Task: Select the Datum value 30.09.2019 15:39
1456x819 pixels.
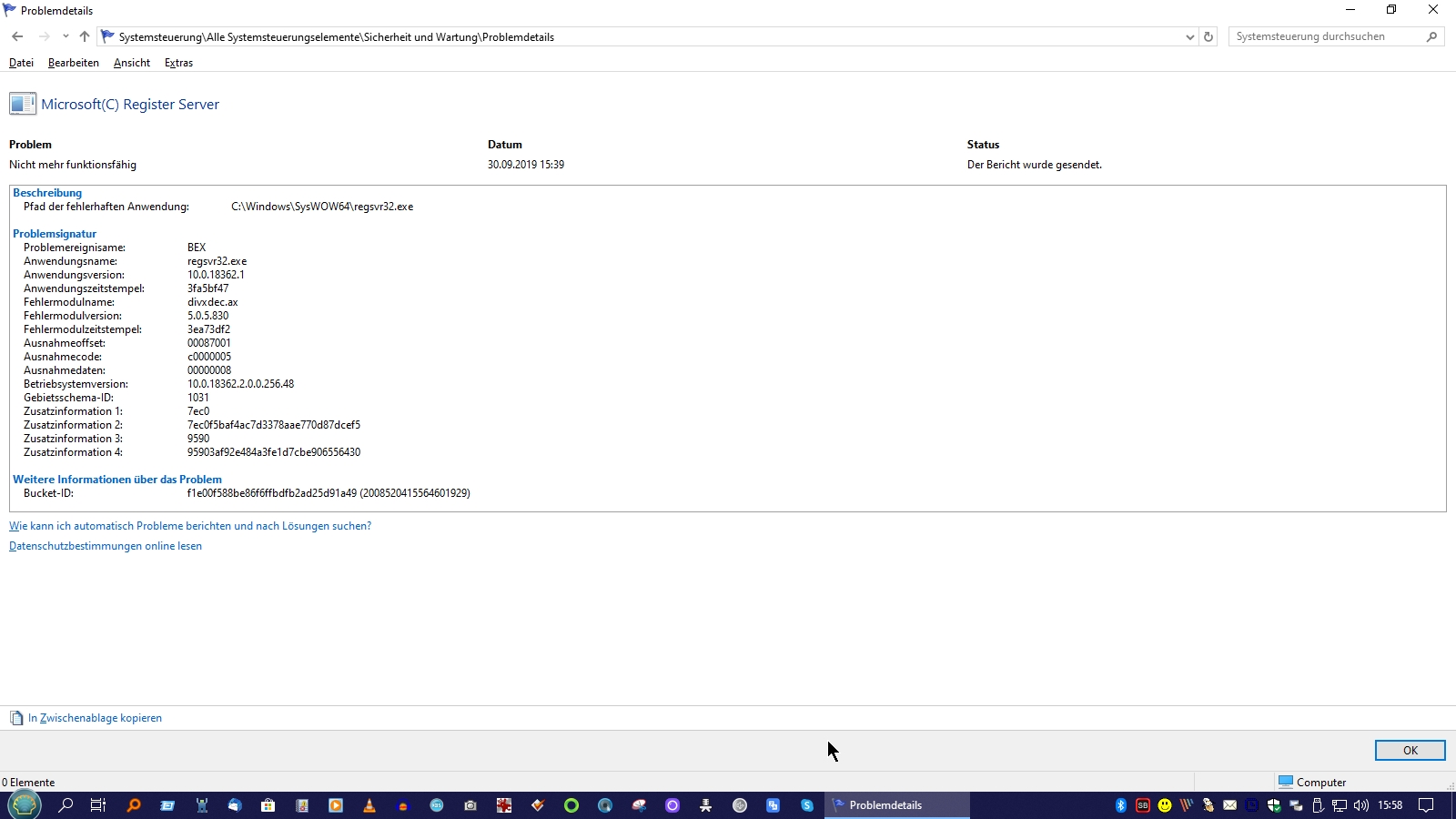Action: pyautogui.click(x=526, y=165)
